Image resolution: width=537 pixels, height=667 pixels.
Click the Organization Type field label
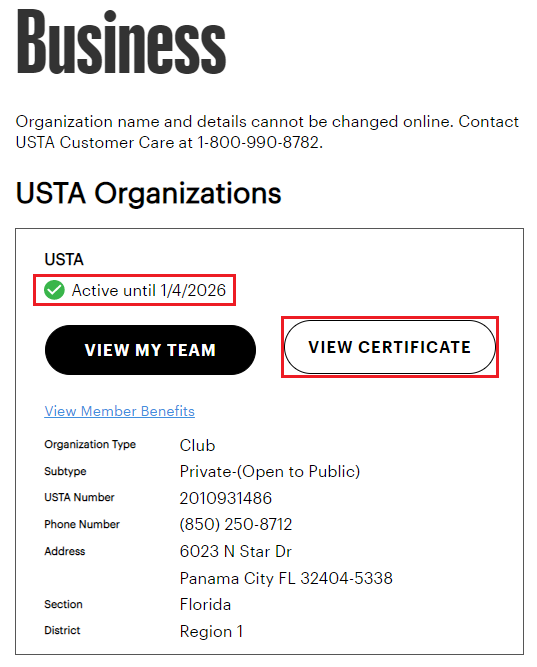point(90,445)
